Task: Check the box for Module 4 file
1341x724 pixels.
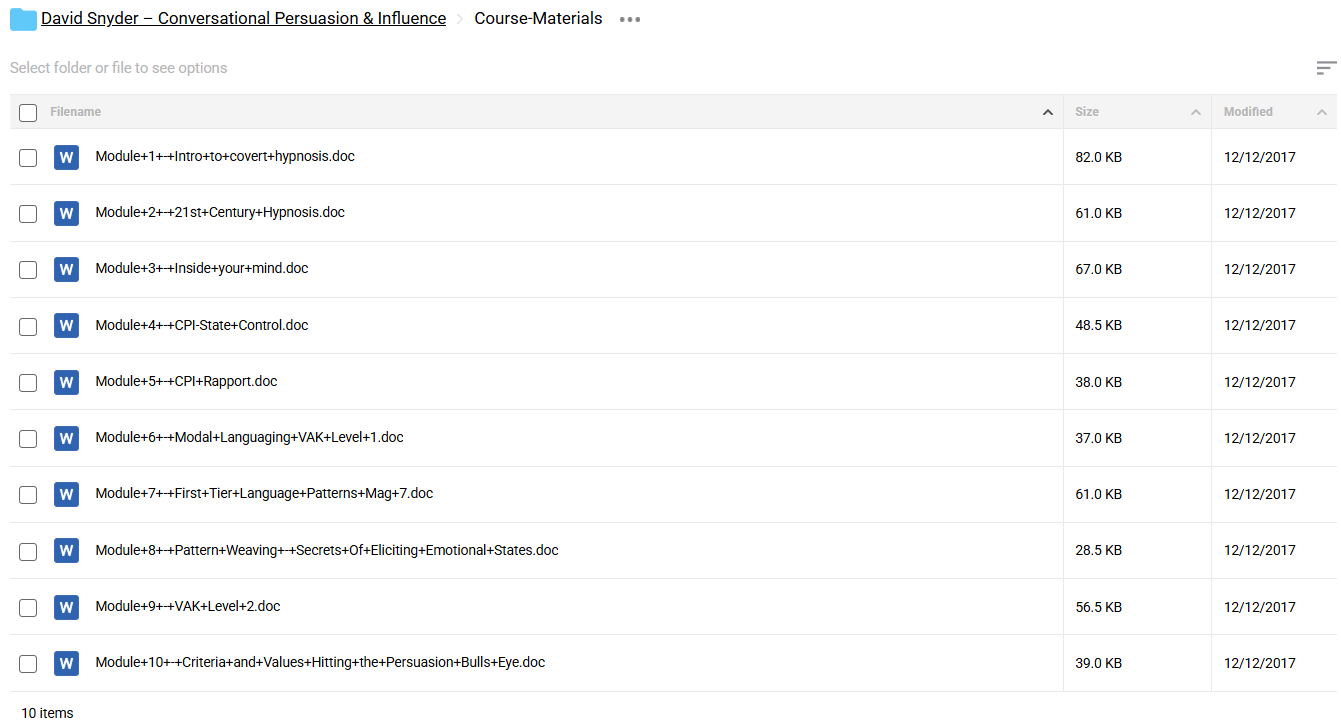Action: tap(28, 326)
